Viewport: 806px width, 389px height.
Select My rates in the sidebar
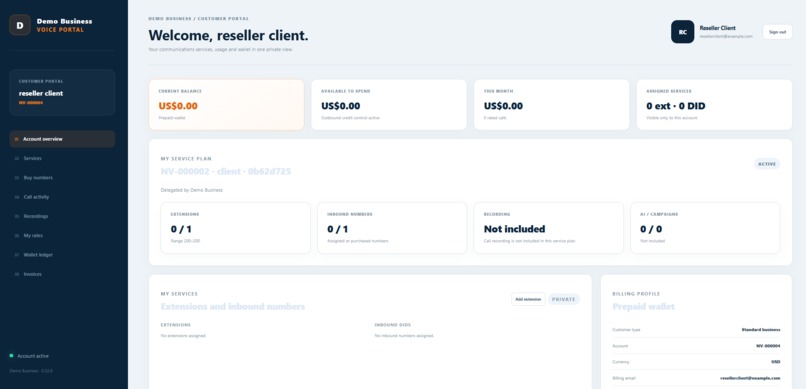point(62,235)
